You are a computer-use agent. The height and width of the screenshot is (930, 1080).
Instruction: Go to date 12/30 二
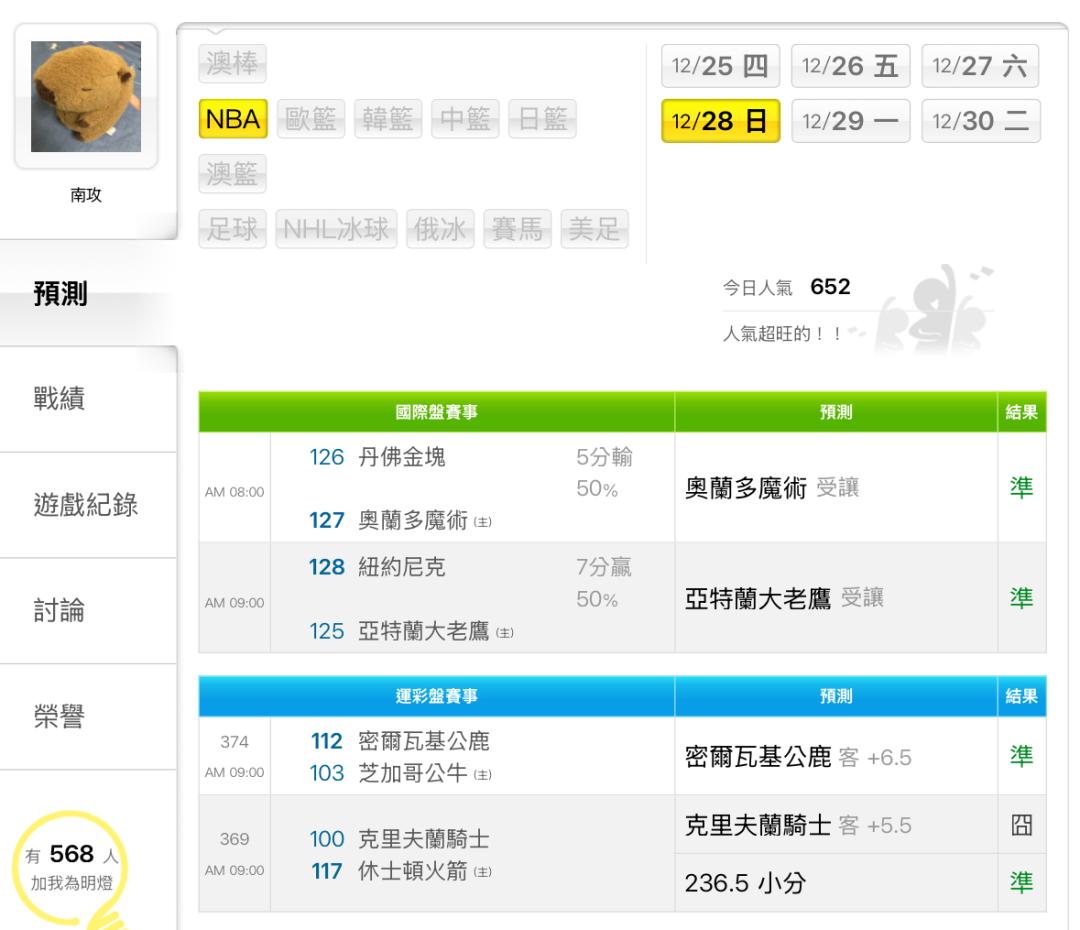pyautogui.click(x=980, y=122)
